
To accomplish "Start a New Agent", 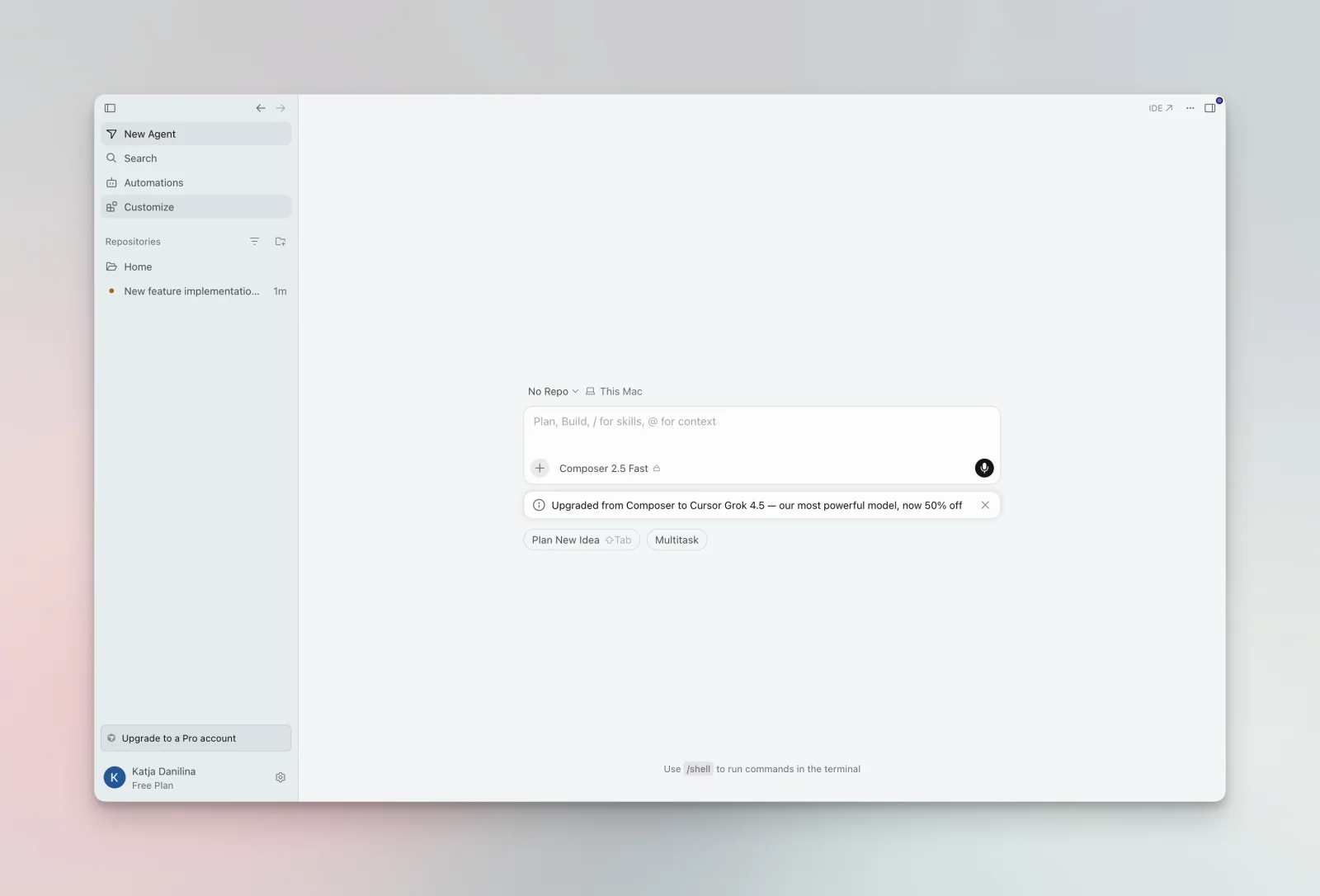I will coord(196,134).
